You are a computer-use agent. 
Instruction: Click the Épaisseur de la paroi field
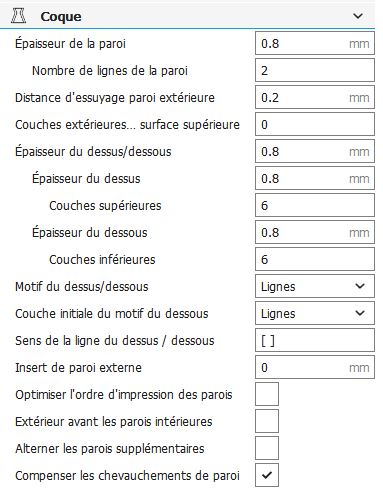tap(315, 43)
